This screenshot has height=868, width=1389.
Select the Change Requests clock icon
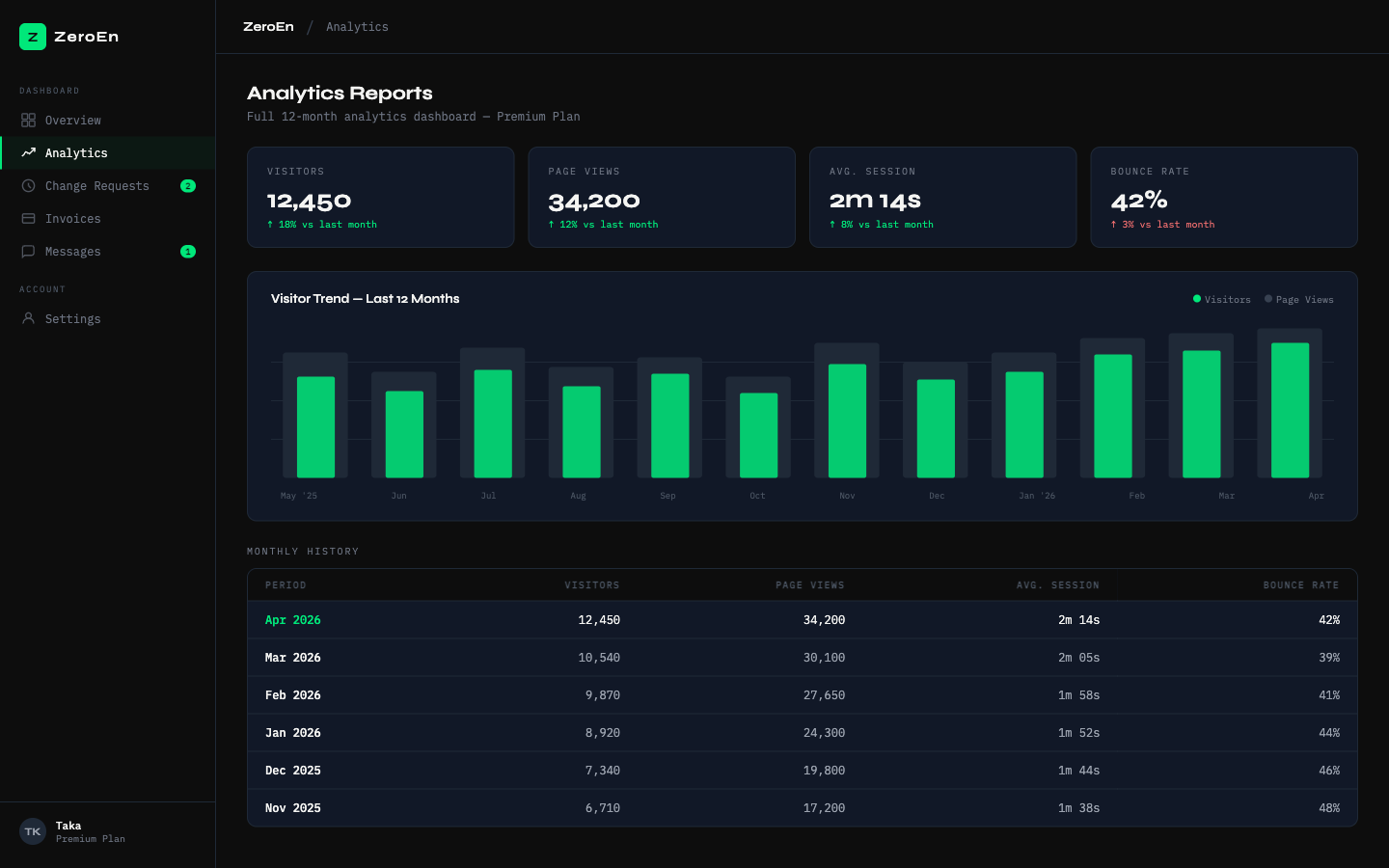[29, 185]
